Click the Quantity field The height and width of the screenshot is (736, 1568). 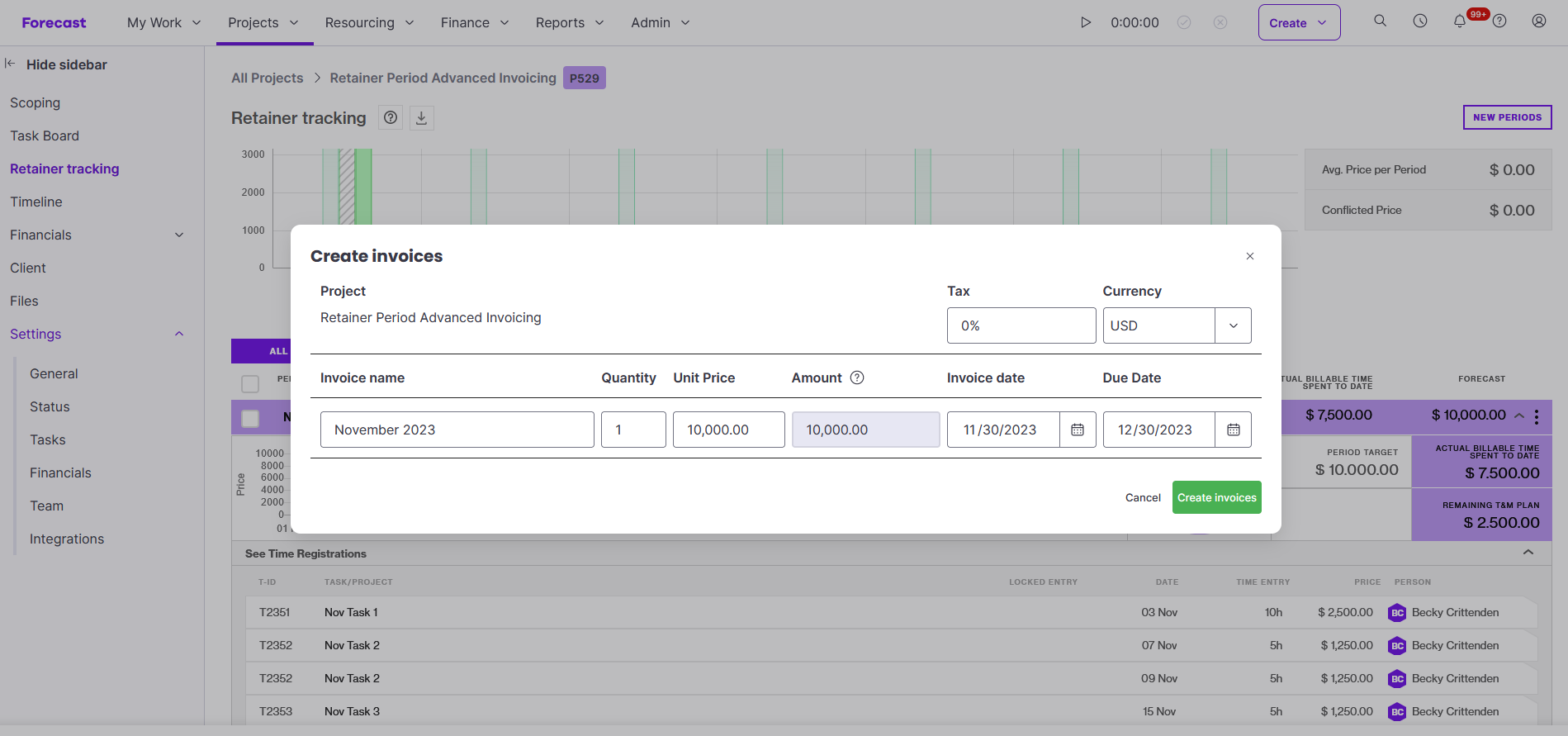tap(633, 430)
